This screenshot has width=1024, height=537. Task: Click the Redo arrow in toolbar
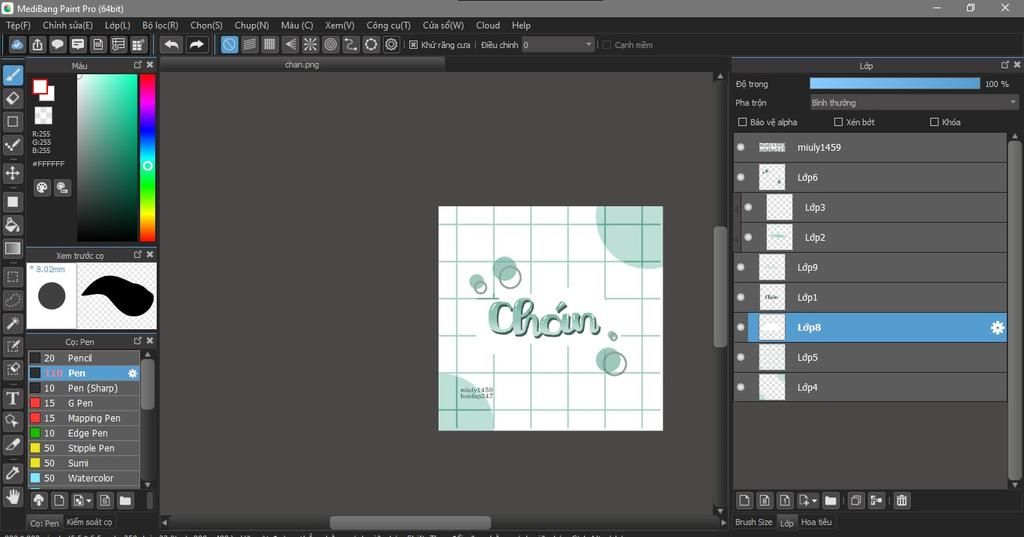[x=196, y=44]
